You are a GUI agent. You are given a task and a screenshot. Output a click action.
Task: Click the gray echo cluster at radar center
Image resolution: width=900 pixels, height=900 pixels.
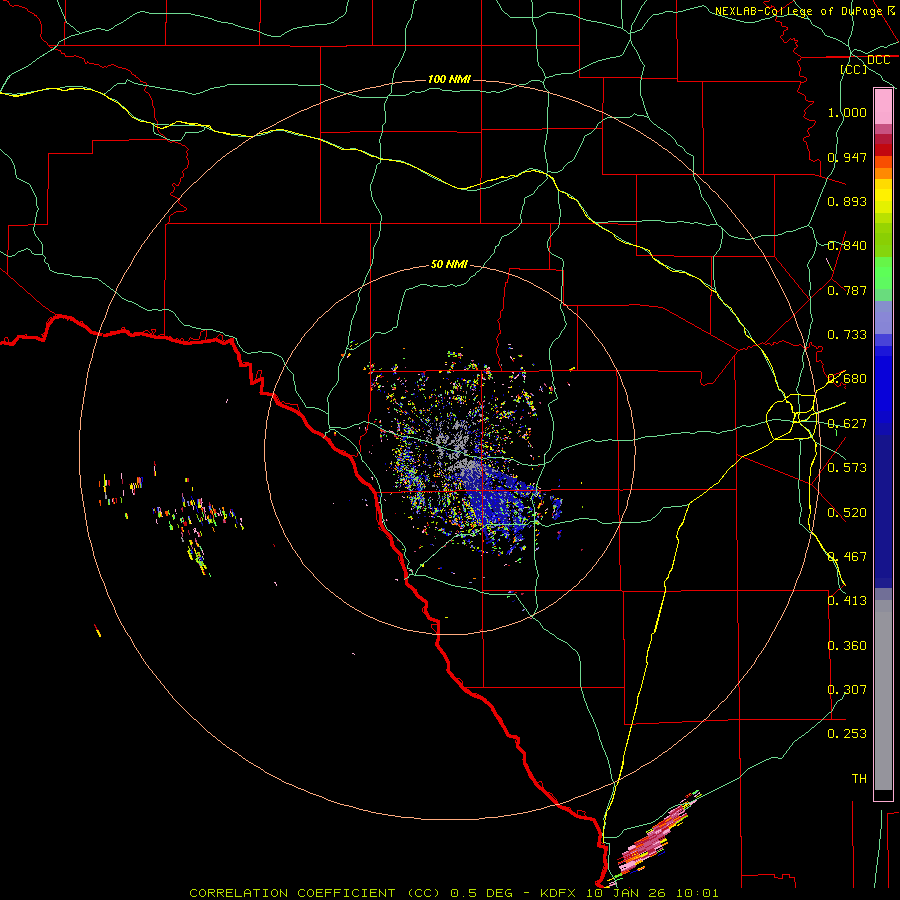point(459,445)
